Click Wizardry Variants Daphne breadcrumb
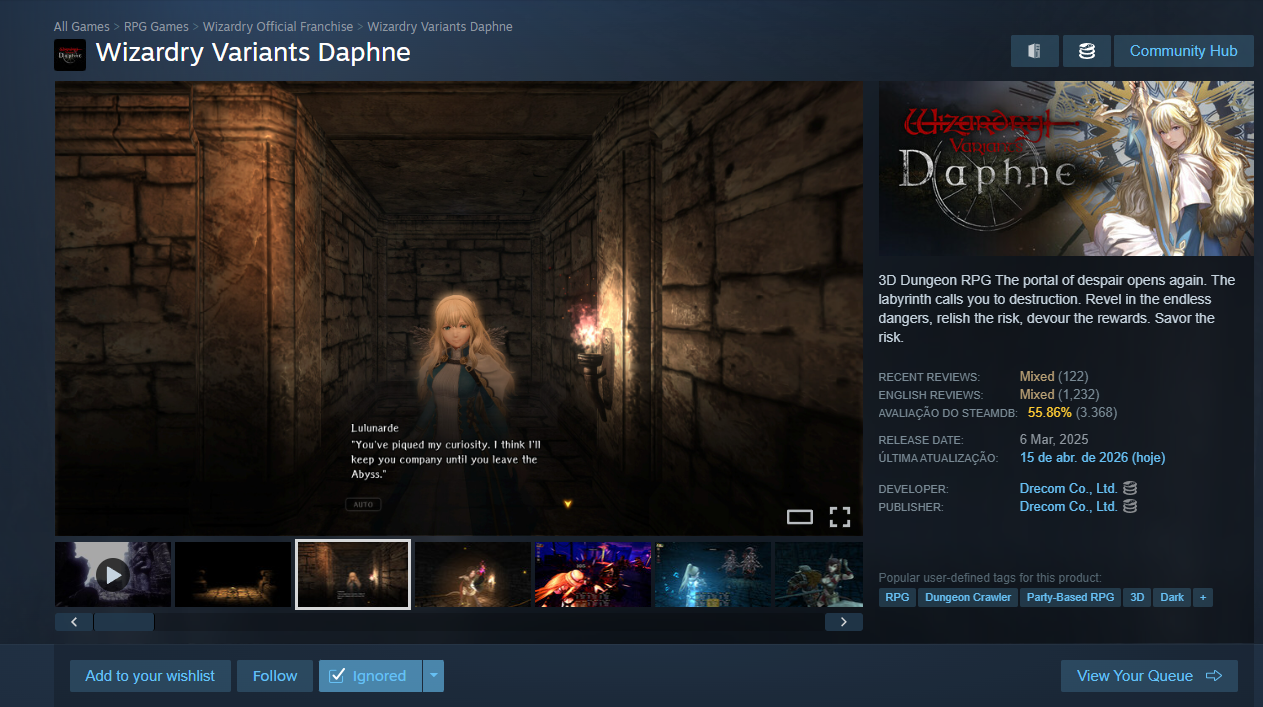 (x=440, y=27)
